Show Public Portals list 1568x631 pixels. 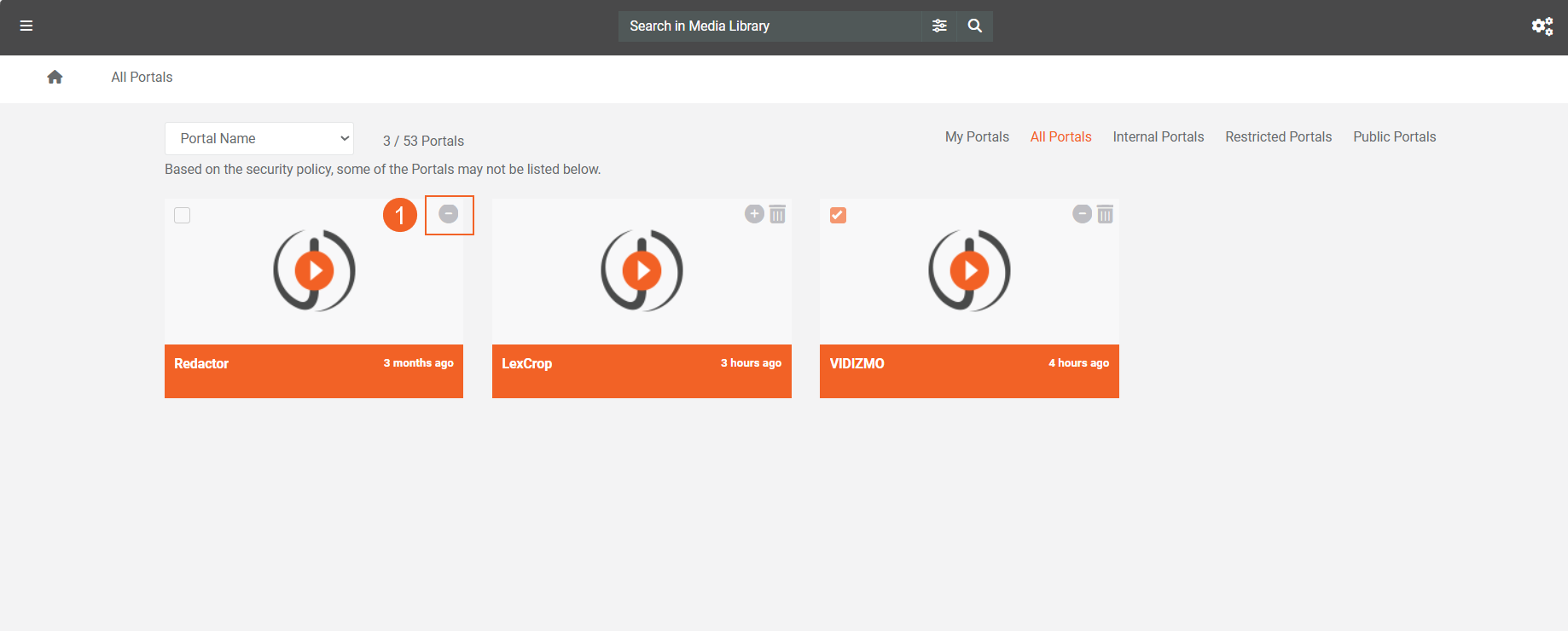click(x=1394, y=137)
